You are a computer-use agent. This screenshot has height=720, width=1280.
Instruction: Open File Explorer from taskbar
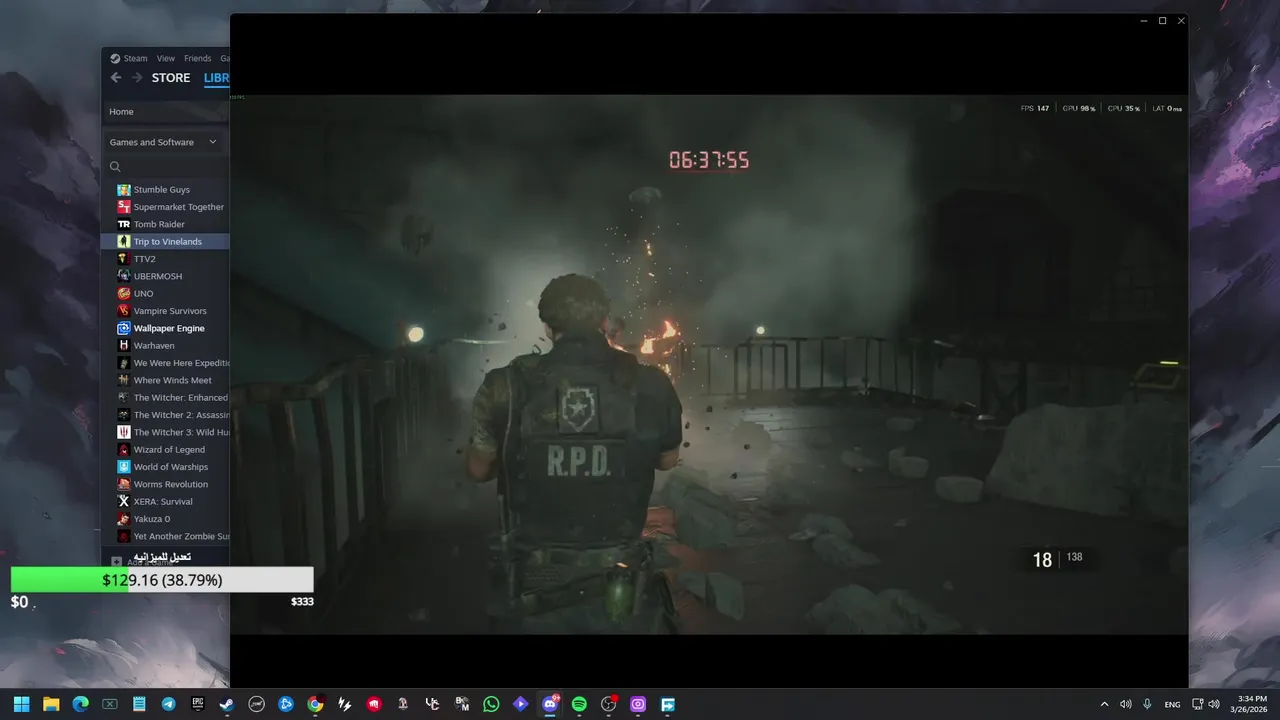pos(51,704)
